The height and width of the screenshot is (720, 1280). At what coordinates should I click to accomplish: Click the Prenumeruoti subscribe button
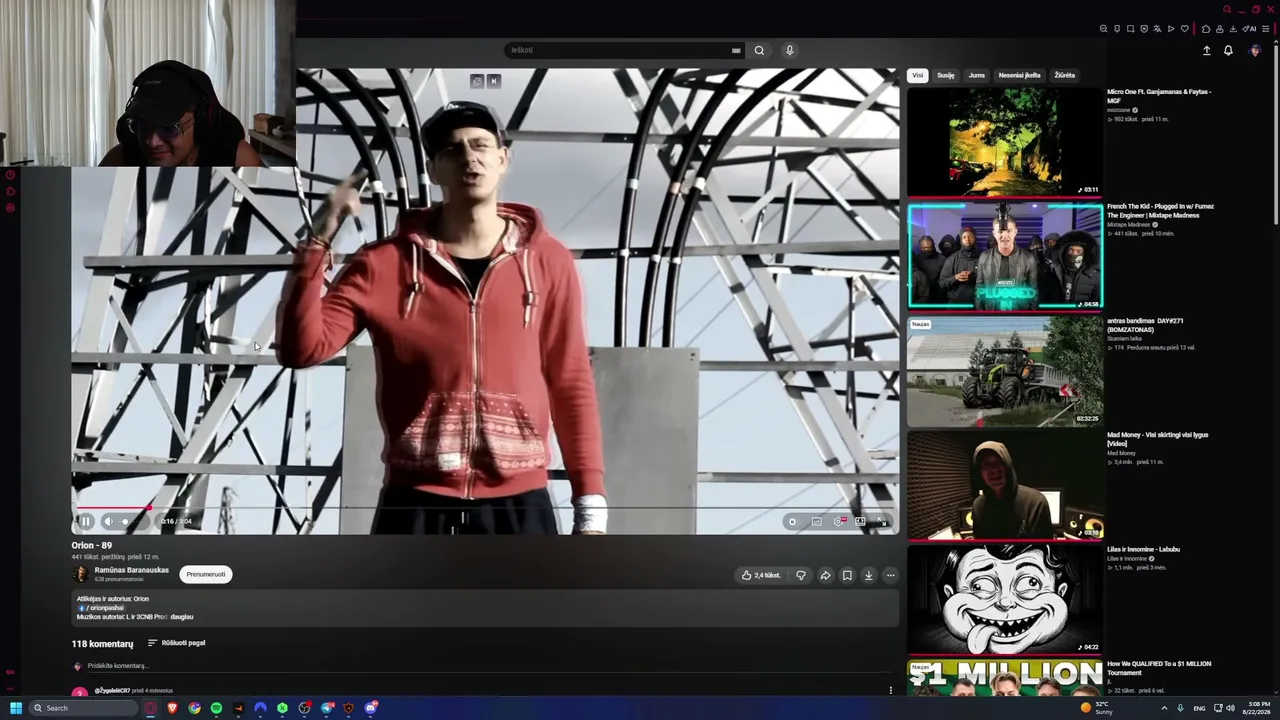pyautogui.click(x=206, y=574)
